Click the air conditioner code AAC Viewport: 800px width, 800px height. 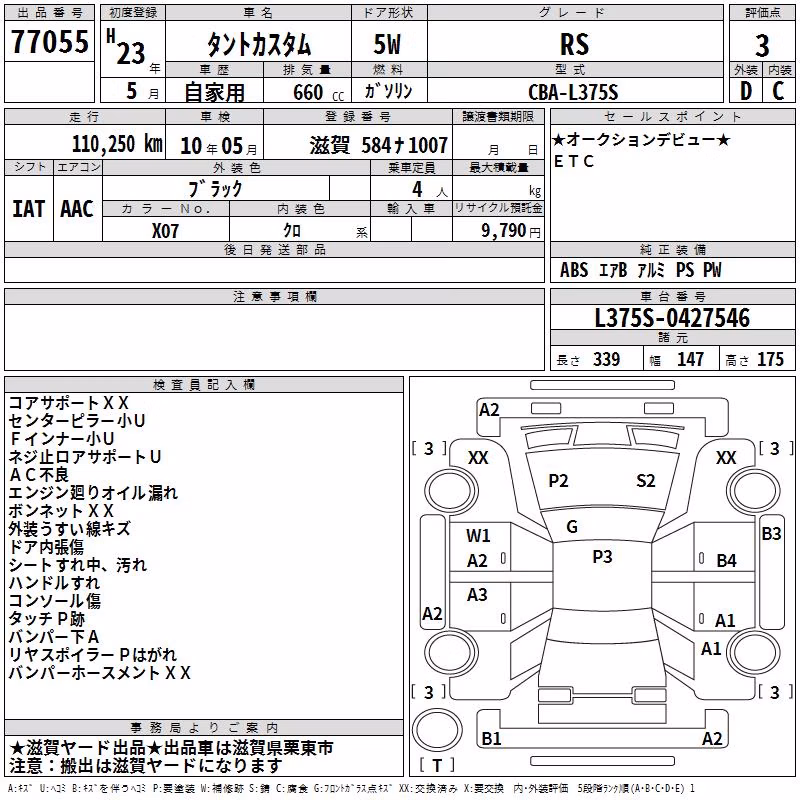pos(77,209)
